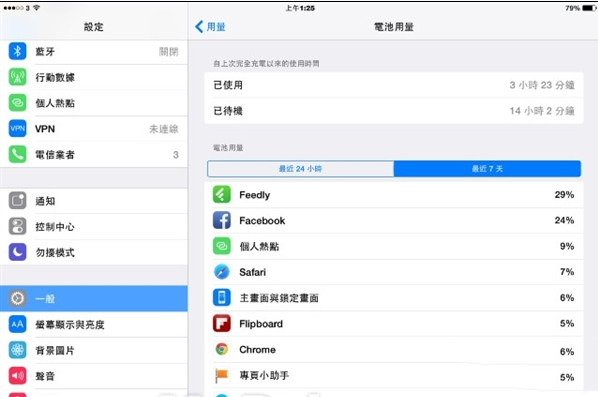This screenshot has width=598, height=397.
Task: Tap the 關閉 Bluetooth status value
Action: (x=169, y=51)
